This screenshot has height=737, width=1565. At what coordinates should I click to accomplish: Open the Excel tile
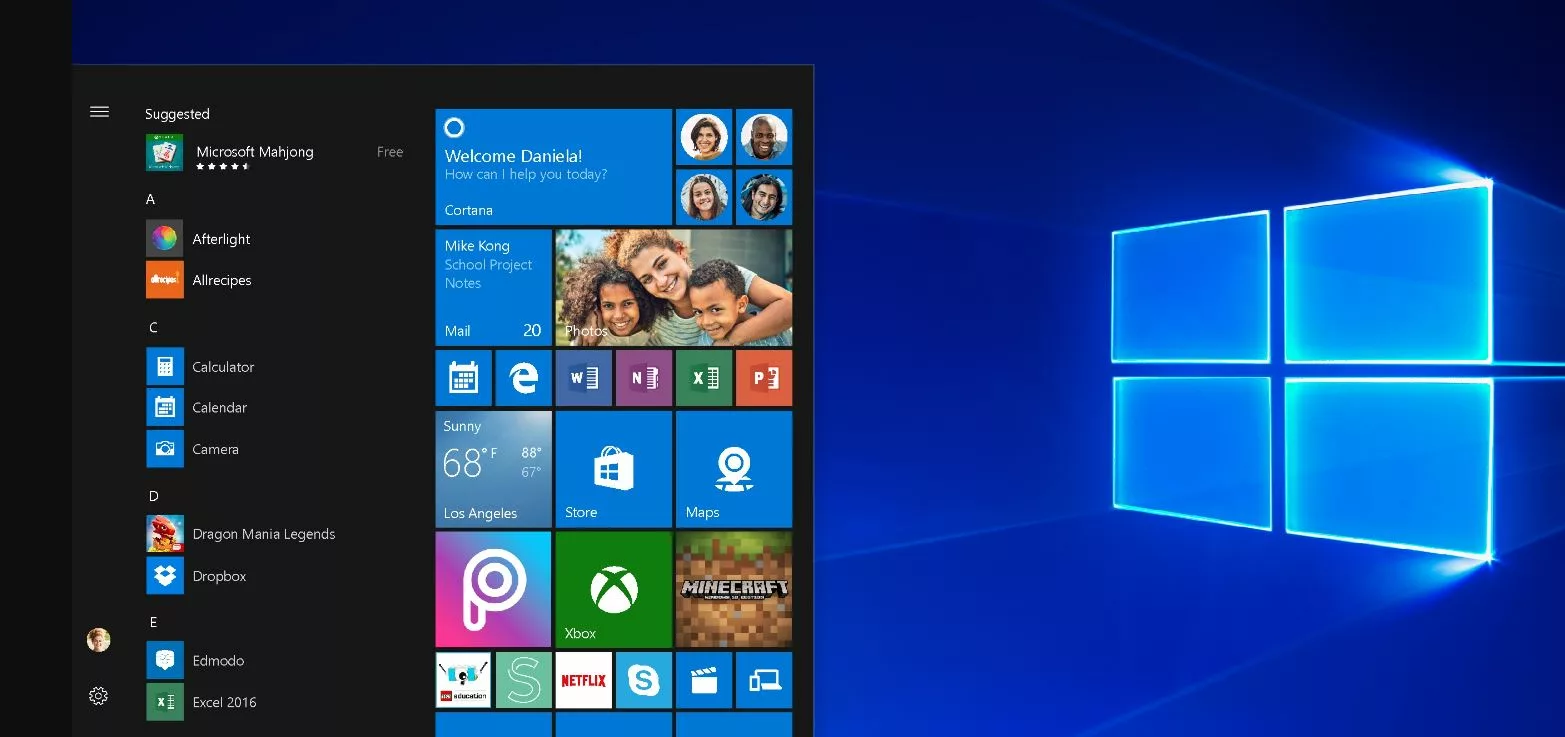[x=704, y=378]
